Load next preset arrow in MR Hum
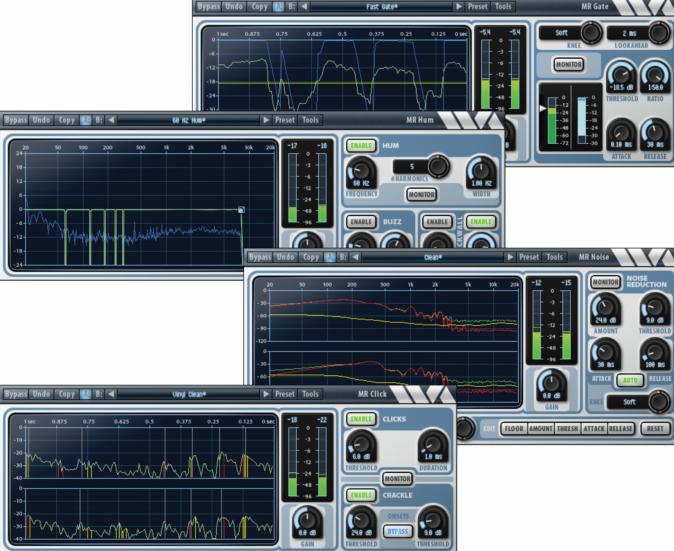674x551 pixels. tap(266, 120)
